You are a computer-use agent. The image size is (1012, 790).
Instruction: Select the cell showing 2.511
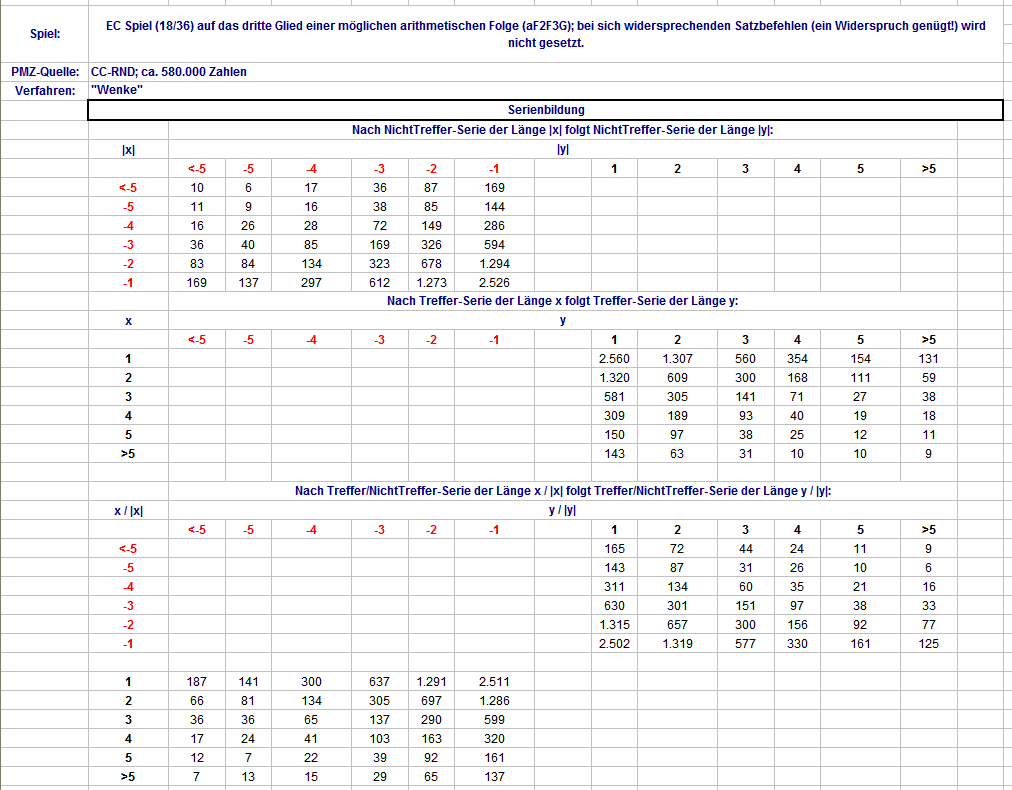pyautogui.click(x=494, y=682)
